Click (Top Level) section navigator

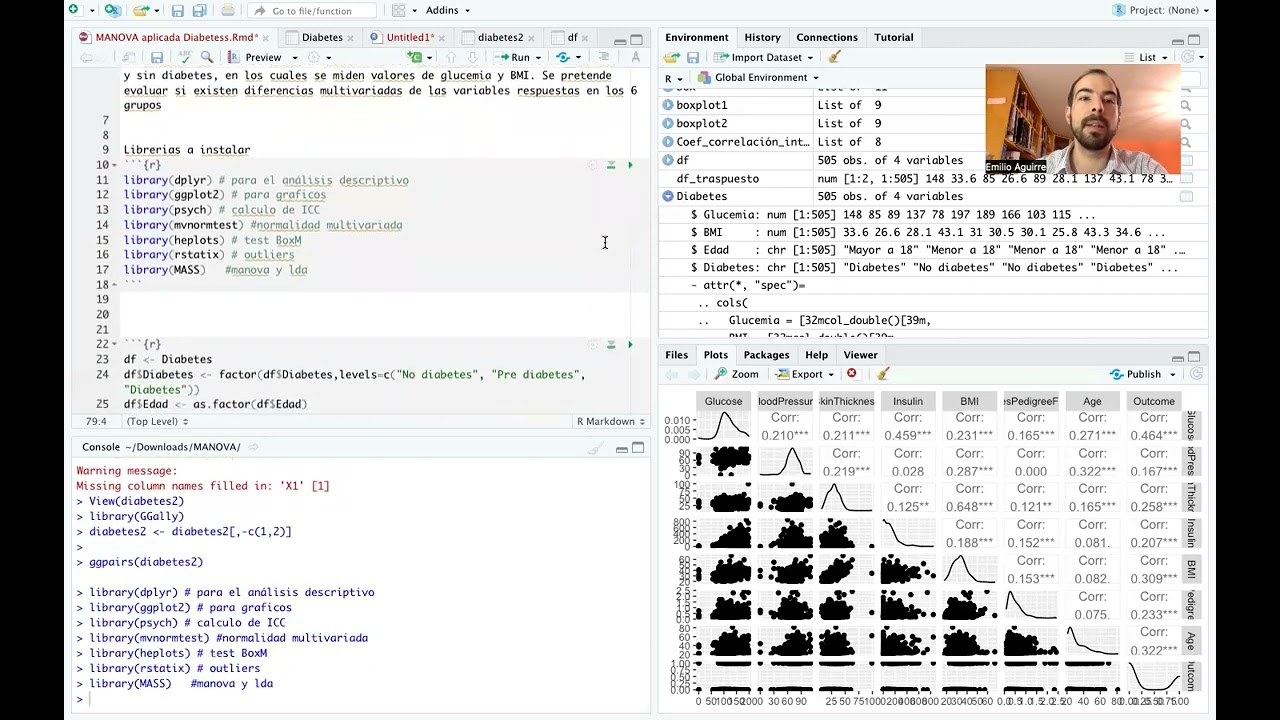157,421
